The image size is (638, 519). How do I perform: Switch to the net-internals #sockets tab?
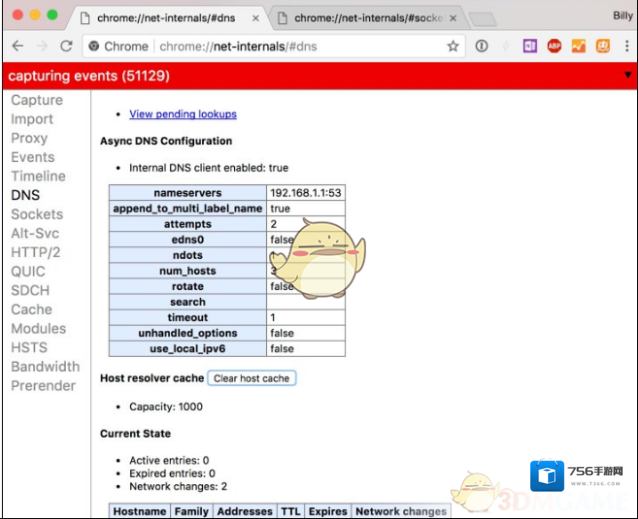coord(367,18)
